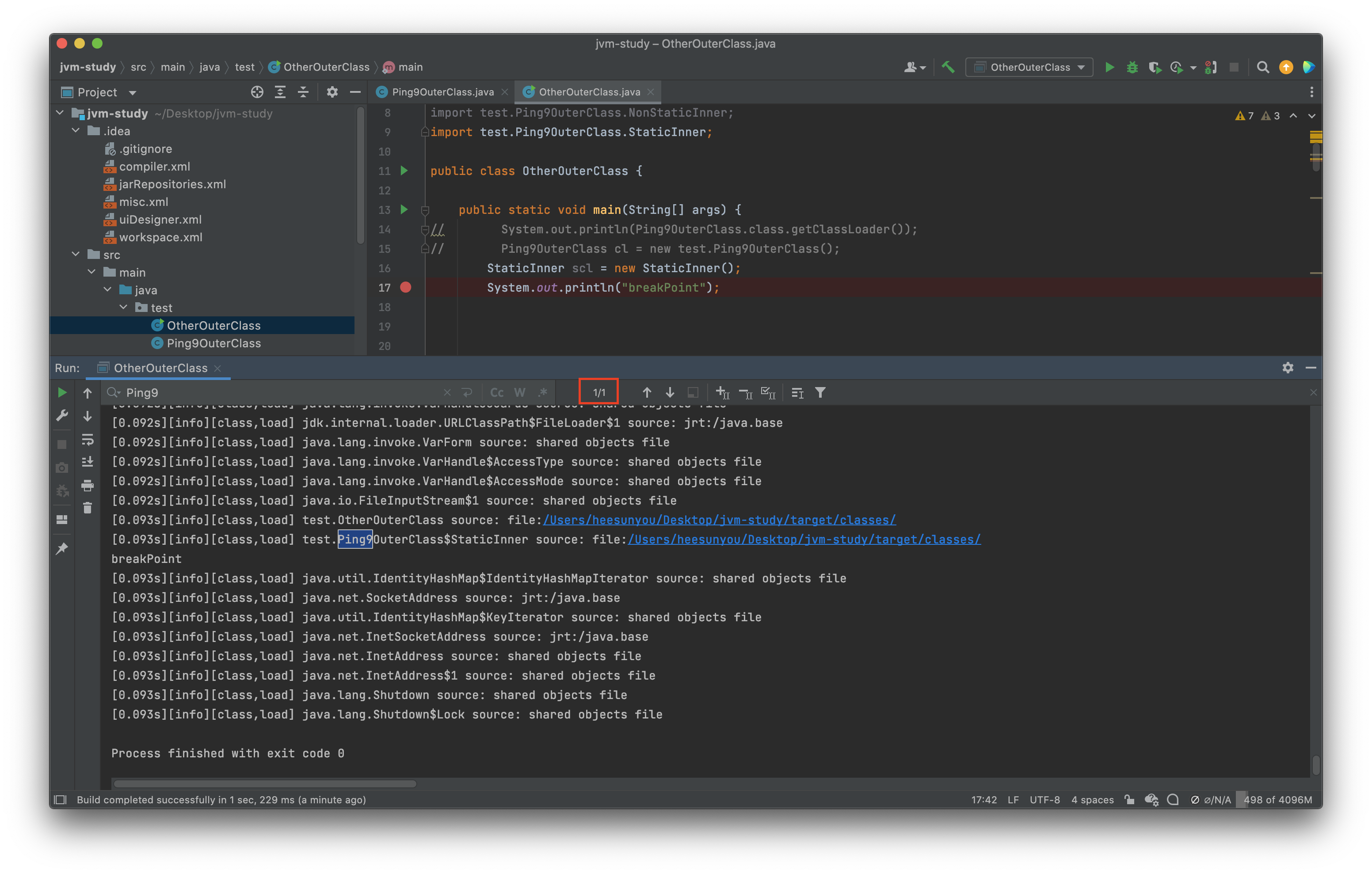Open Search Everywhere magnifier icon
This screenshot has width=1372, height=874.
(x=1263, y=67)
